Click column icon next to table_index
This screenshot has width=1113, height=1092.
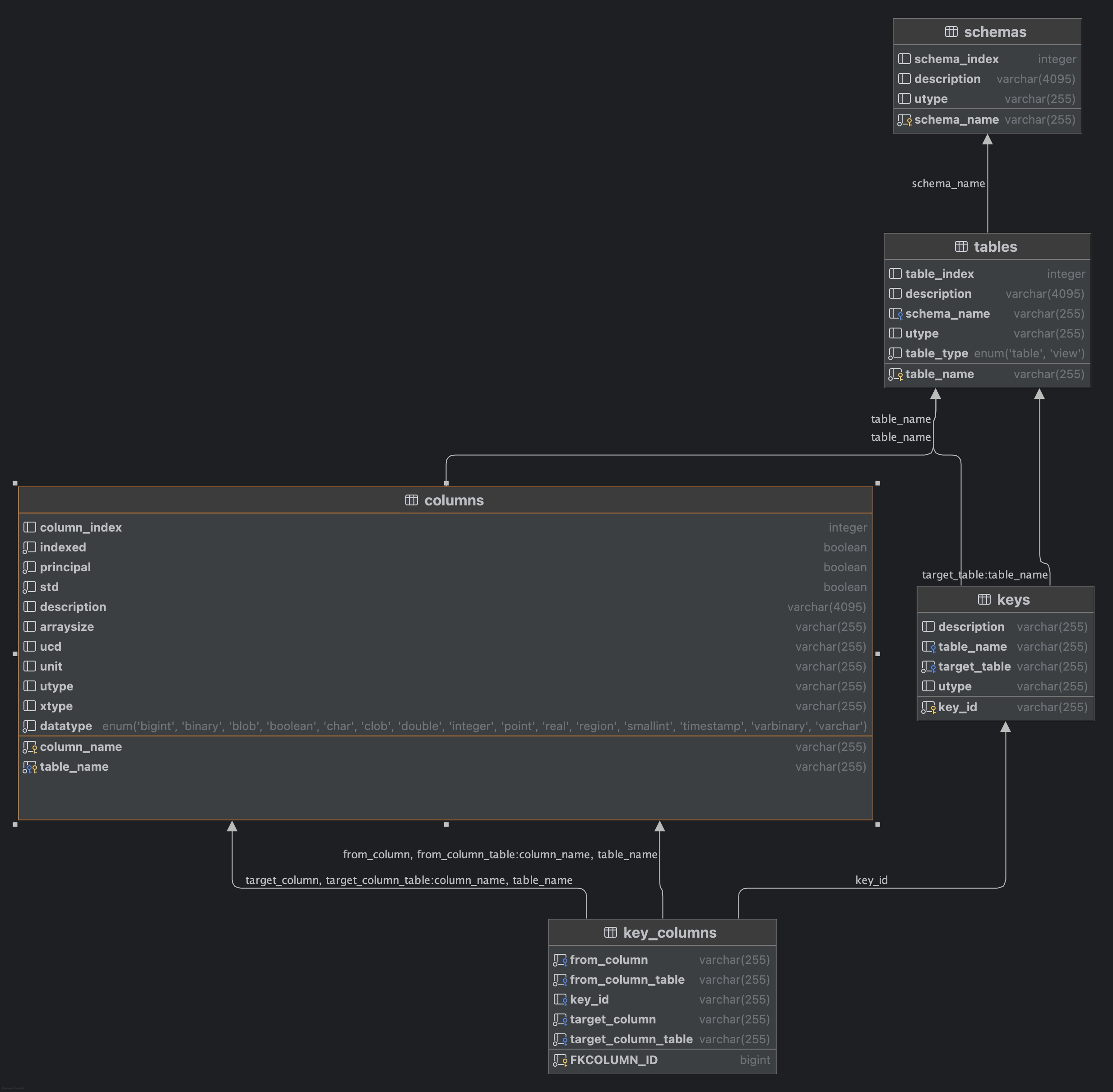click(895, 273)
